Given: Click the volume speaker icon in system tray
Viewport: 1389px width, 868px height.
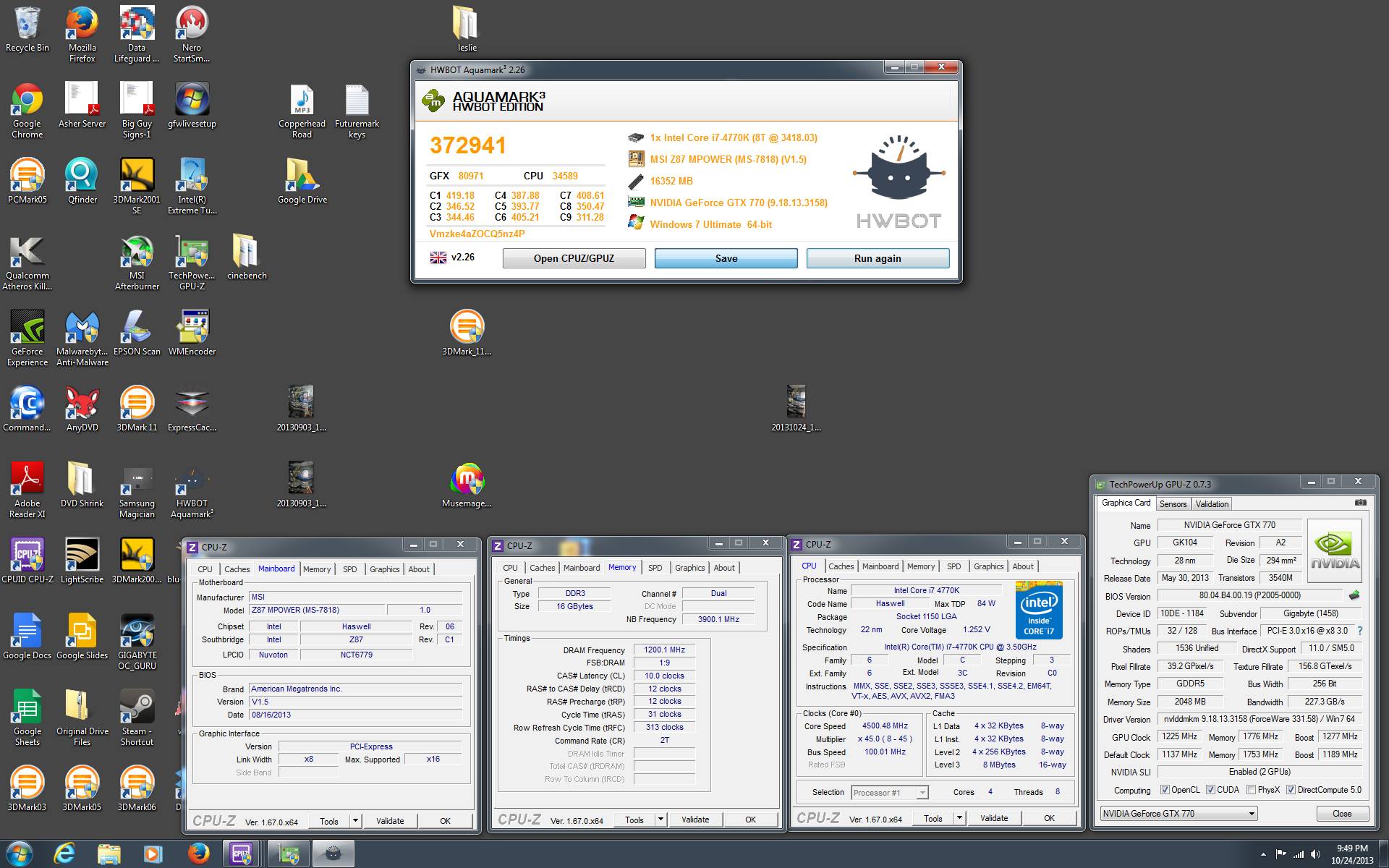Looking at the screenshot, I should (1315, 854).
